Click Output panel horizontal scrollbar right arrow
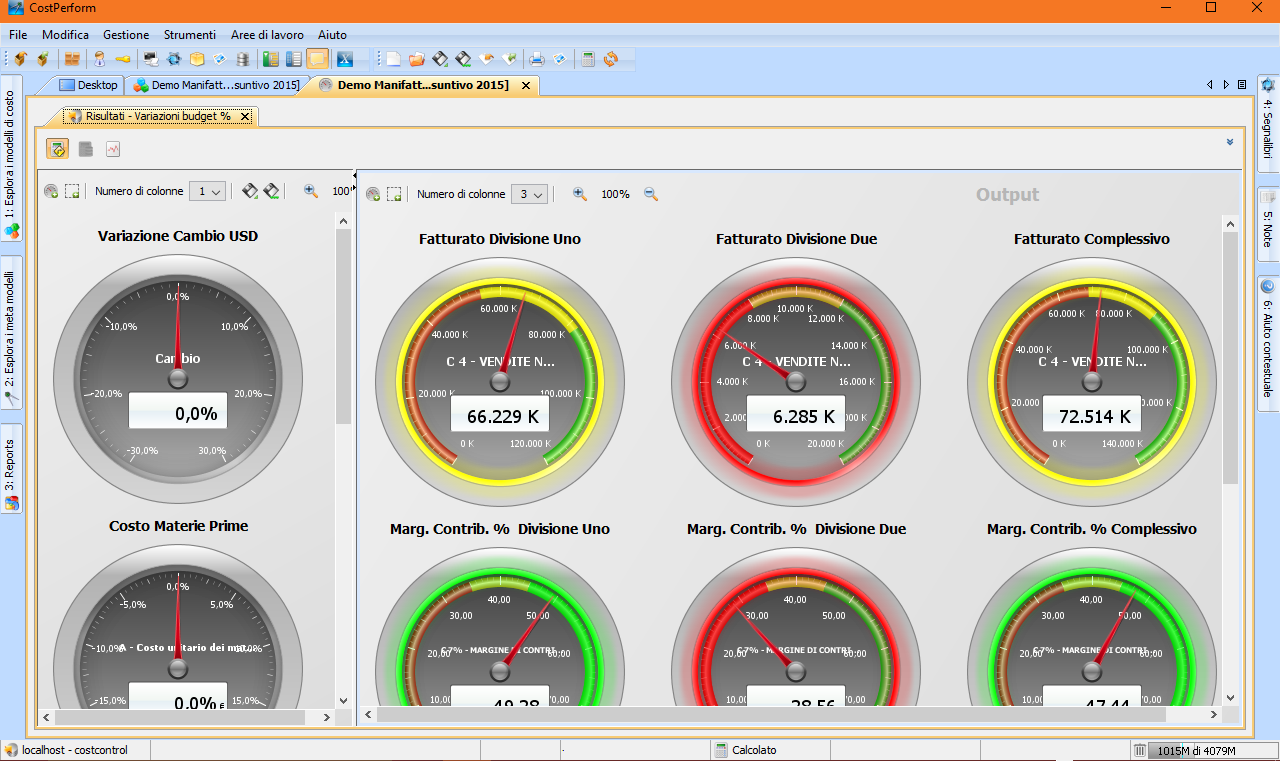1280x761 pixels. click(1214, 715)
